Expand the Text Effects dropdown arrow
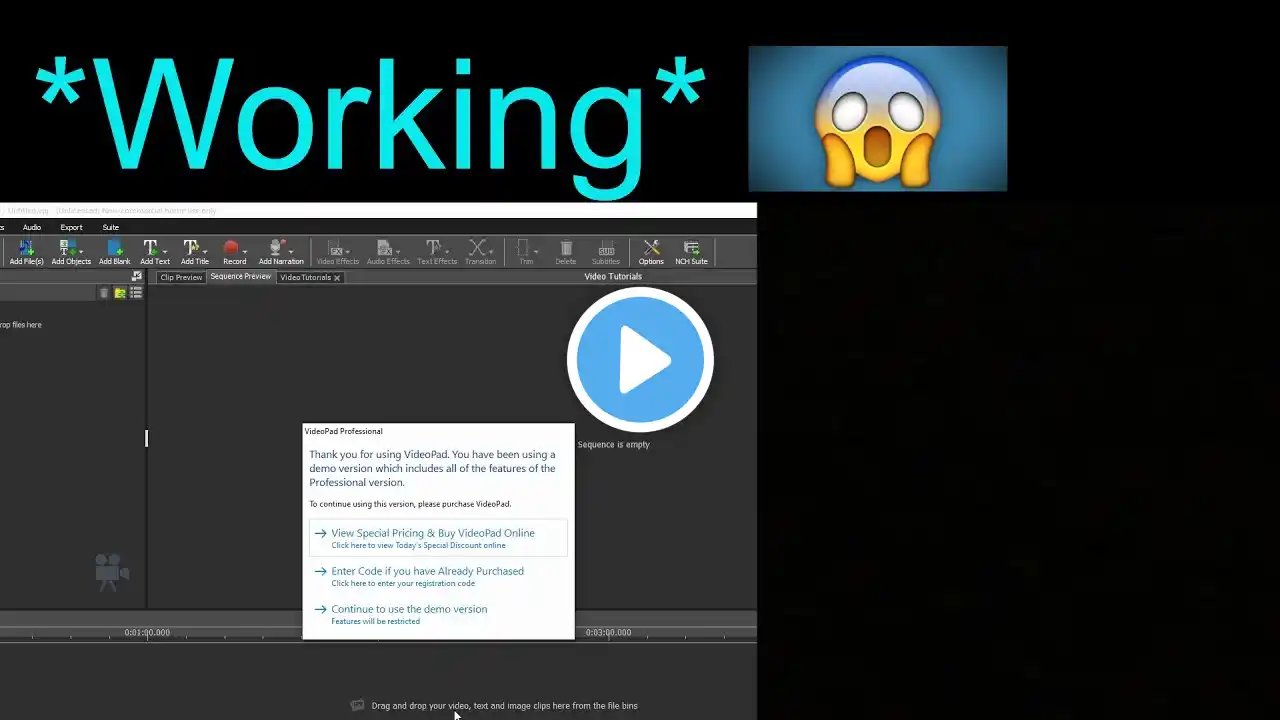This screenshot has height=720, width=1280. (447, 251)
